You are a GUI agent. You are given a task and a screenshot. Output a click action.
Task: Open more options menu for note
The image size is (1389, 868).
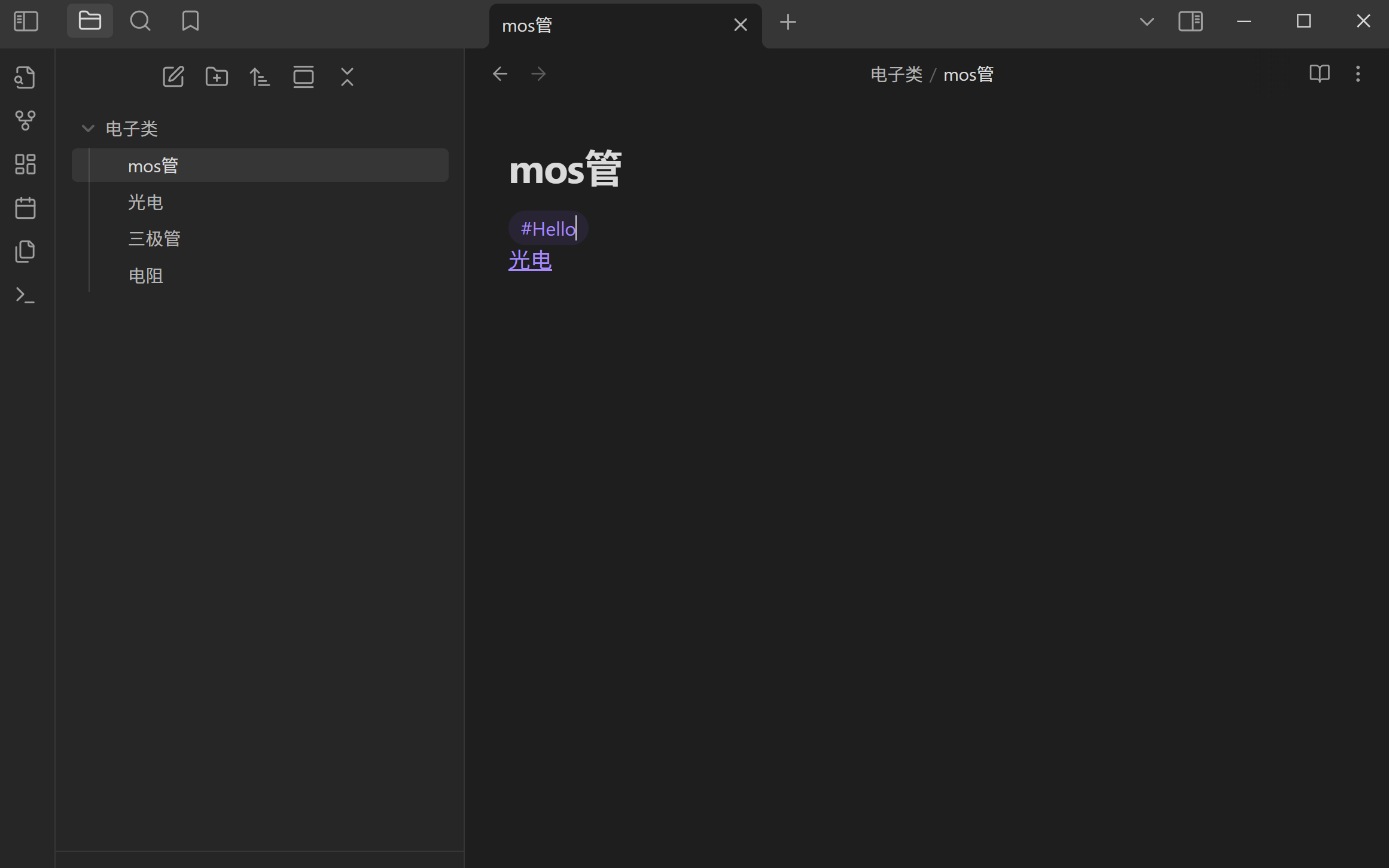[1358, 74]
